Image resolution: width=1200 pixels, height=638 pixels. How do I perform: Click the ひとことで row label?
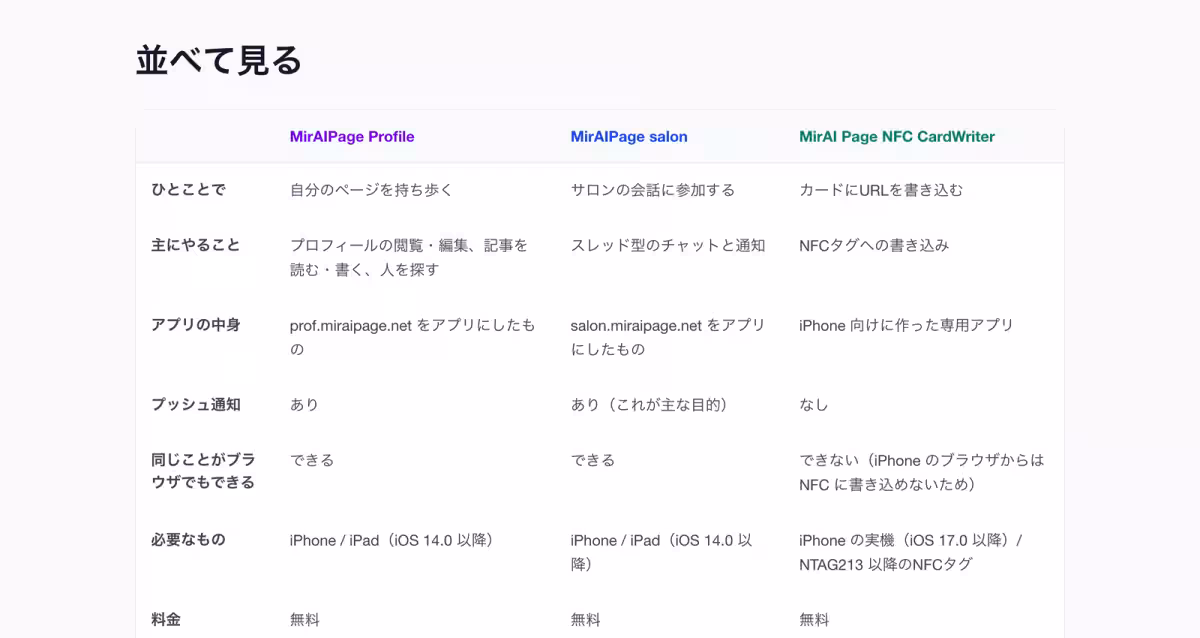pyautogui.click(x=188, y=190)
